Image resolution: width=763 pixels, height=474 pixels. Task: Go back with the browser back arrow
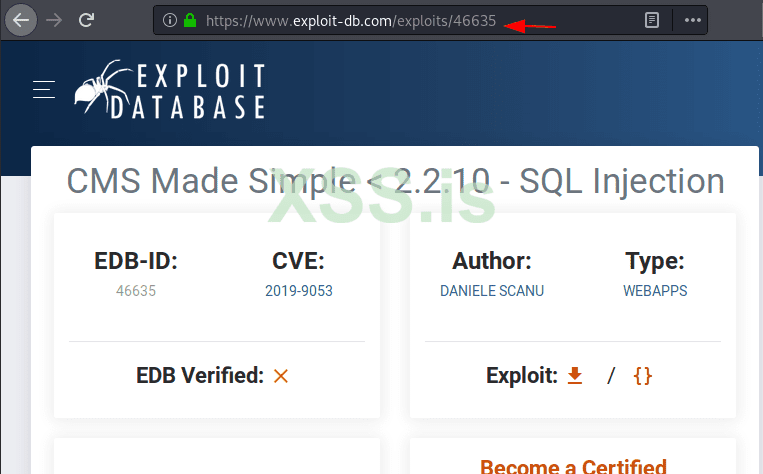click(x=21, y=20)
